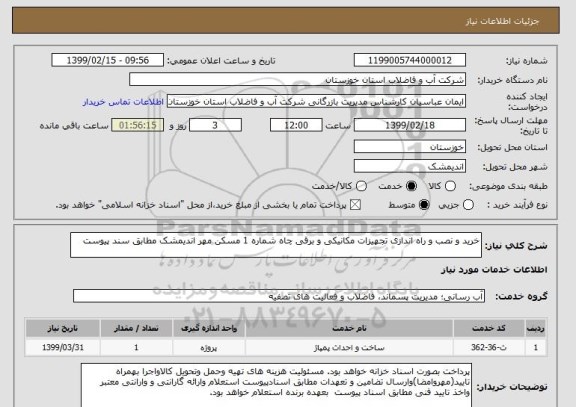
Task: Open the اطلاعات تماس خریدار link
Action: (123, 102)
